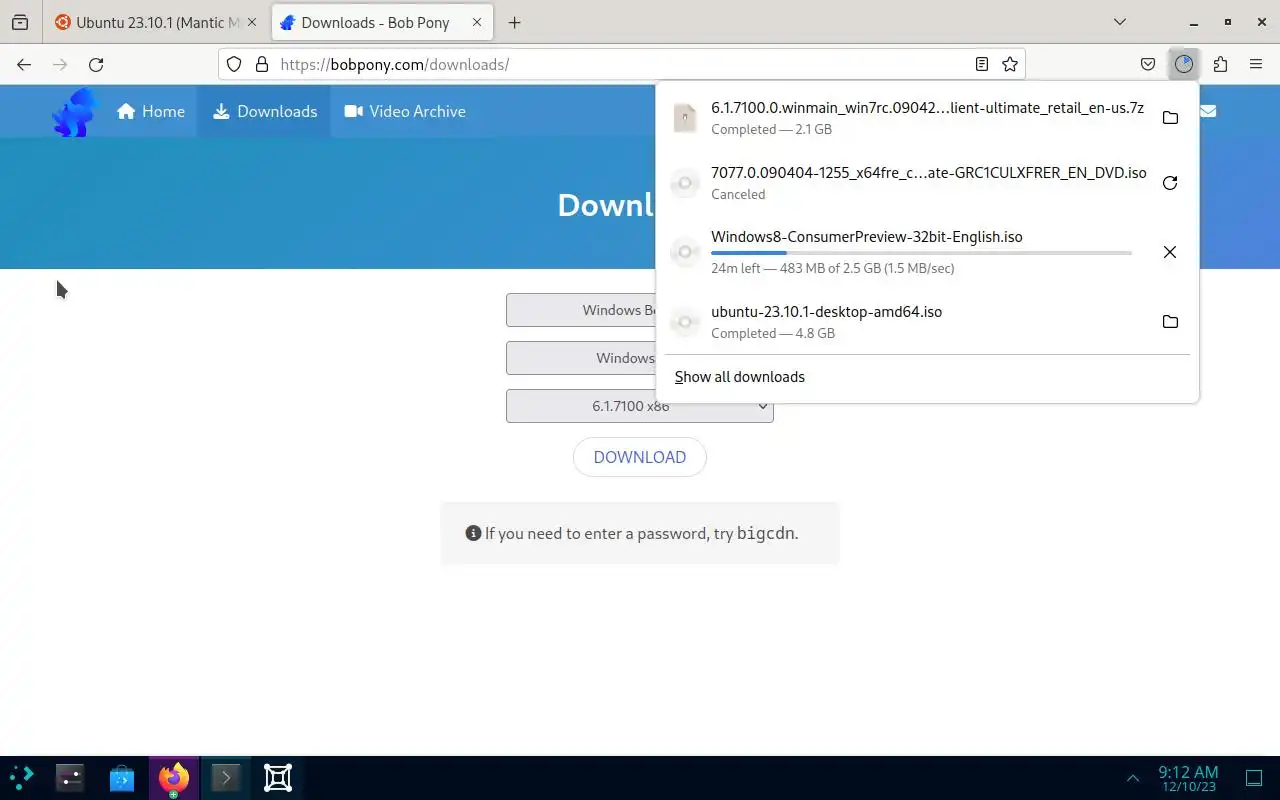Open the application launcher on taskbar
The width and height of the screenshot is (1280, 800).
coord(22,777)
